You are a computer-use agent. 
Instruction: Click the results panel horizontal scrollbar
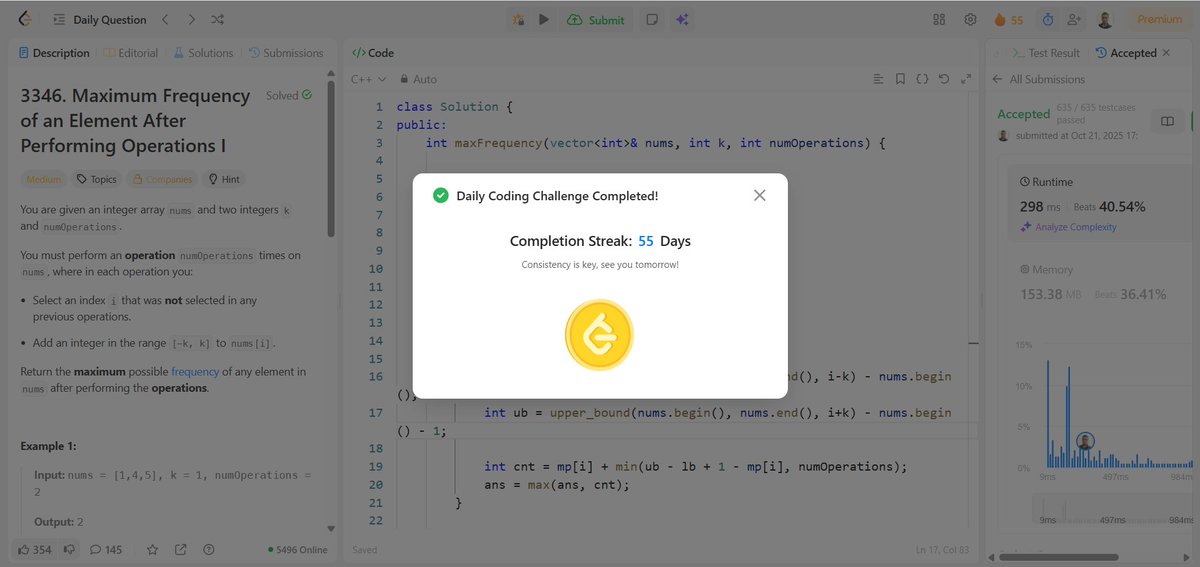click(x=1060, y=557)
